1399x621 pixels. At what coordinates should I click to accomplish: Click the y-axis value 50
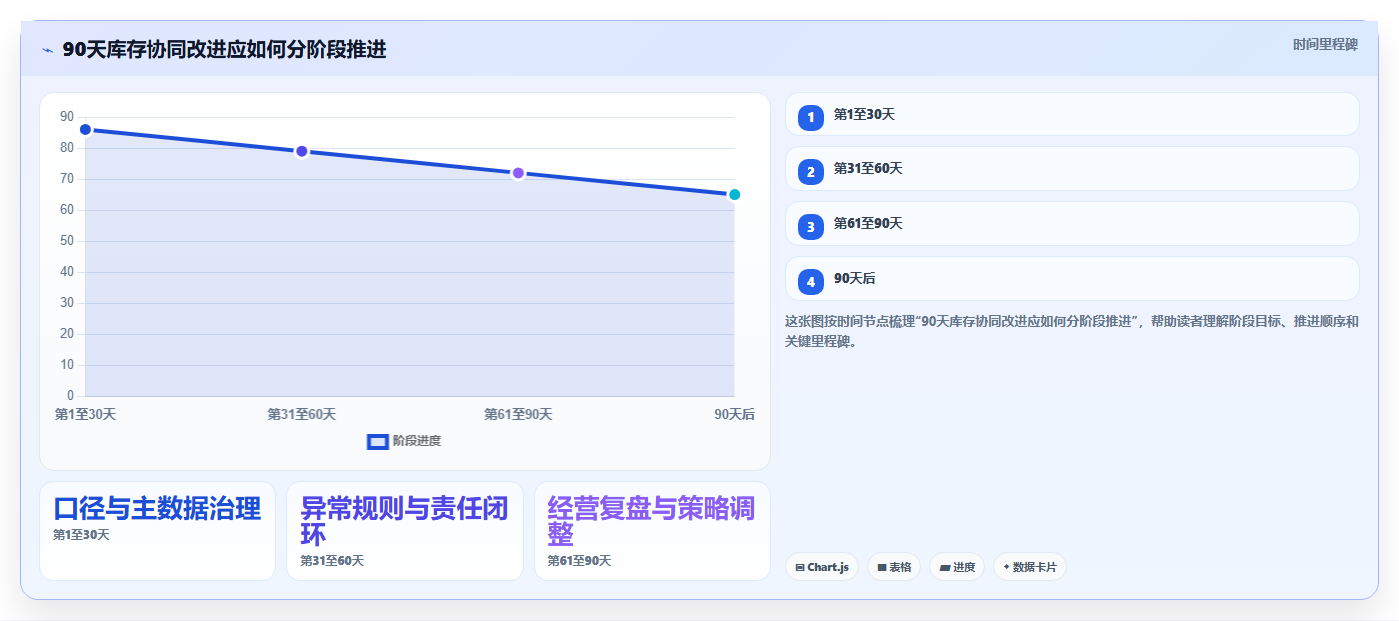click(x=67, y=241)
